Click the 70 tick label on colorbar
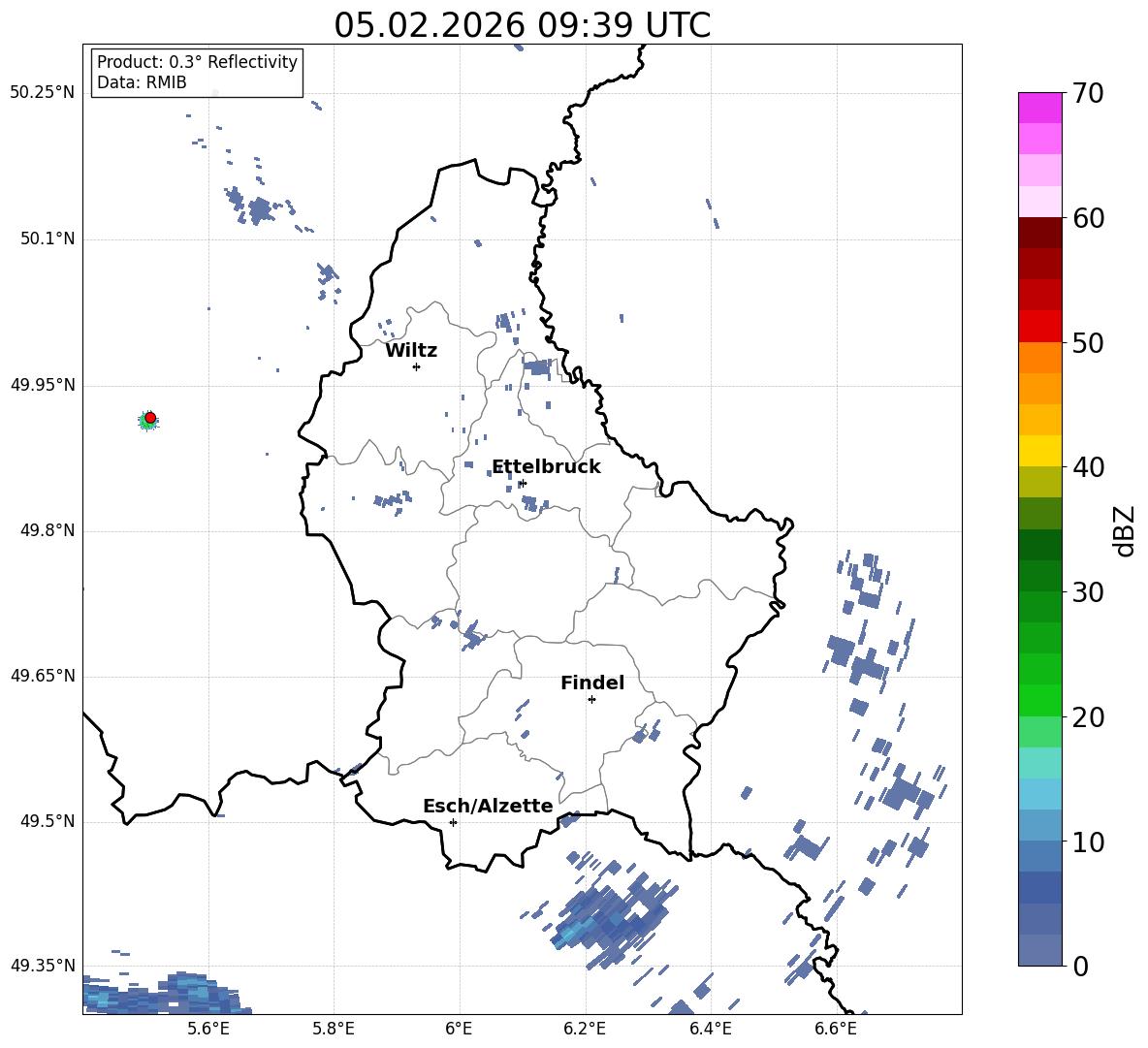The height and width of the screenshot is (1048, 1148). pyautogui.click(x=1088, y=93)
